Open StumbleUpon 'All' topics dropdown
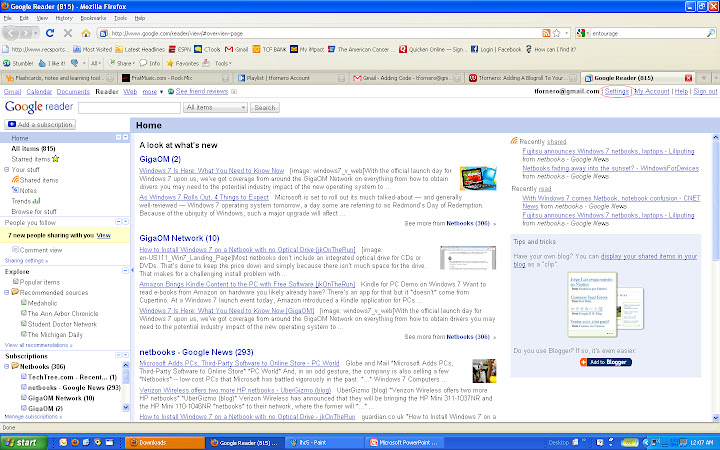 96,63
